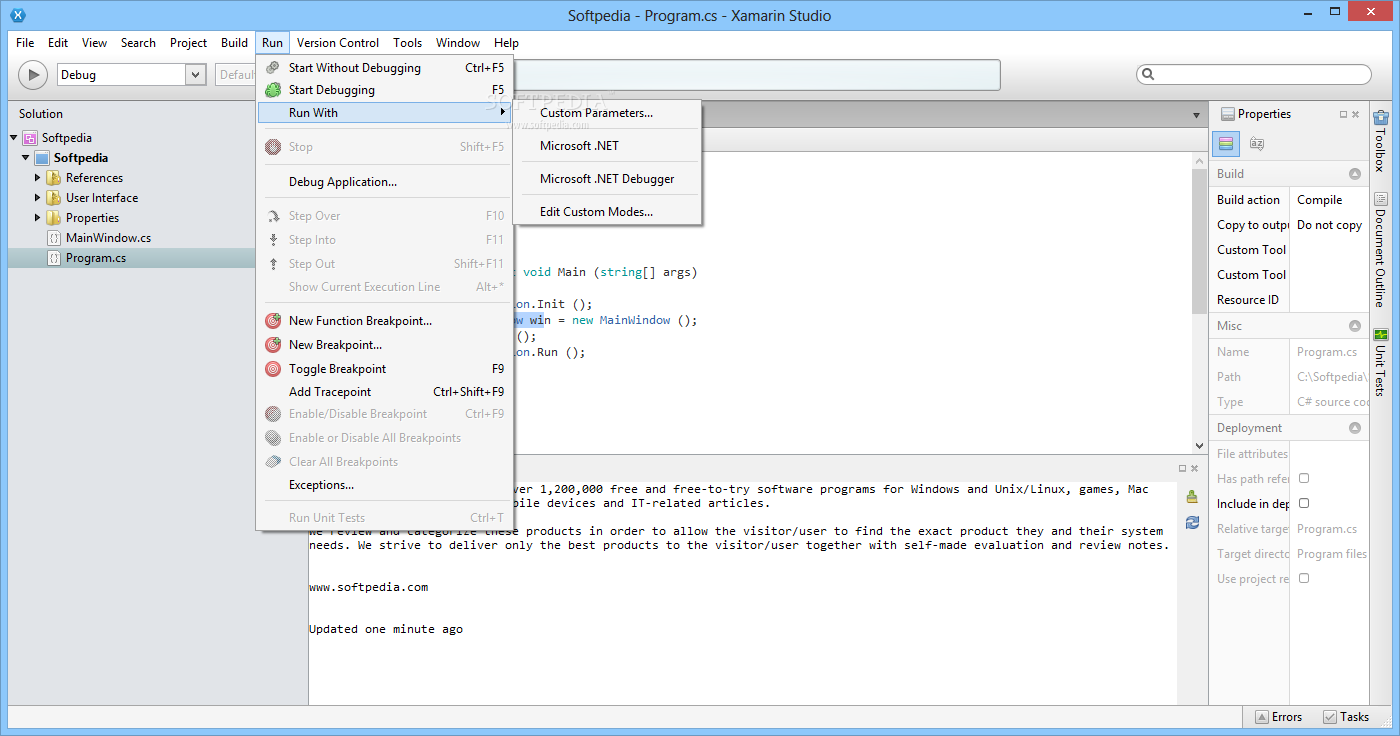The height and width of the screenshot is (736, 1400).
Task: Expand the Properties folder in solution tree
Action: 38,218
